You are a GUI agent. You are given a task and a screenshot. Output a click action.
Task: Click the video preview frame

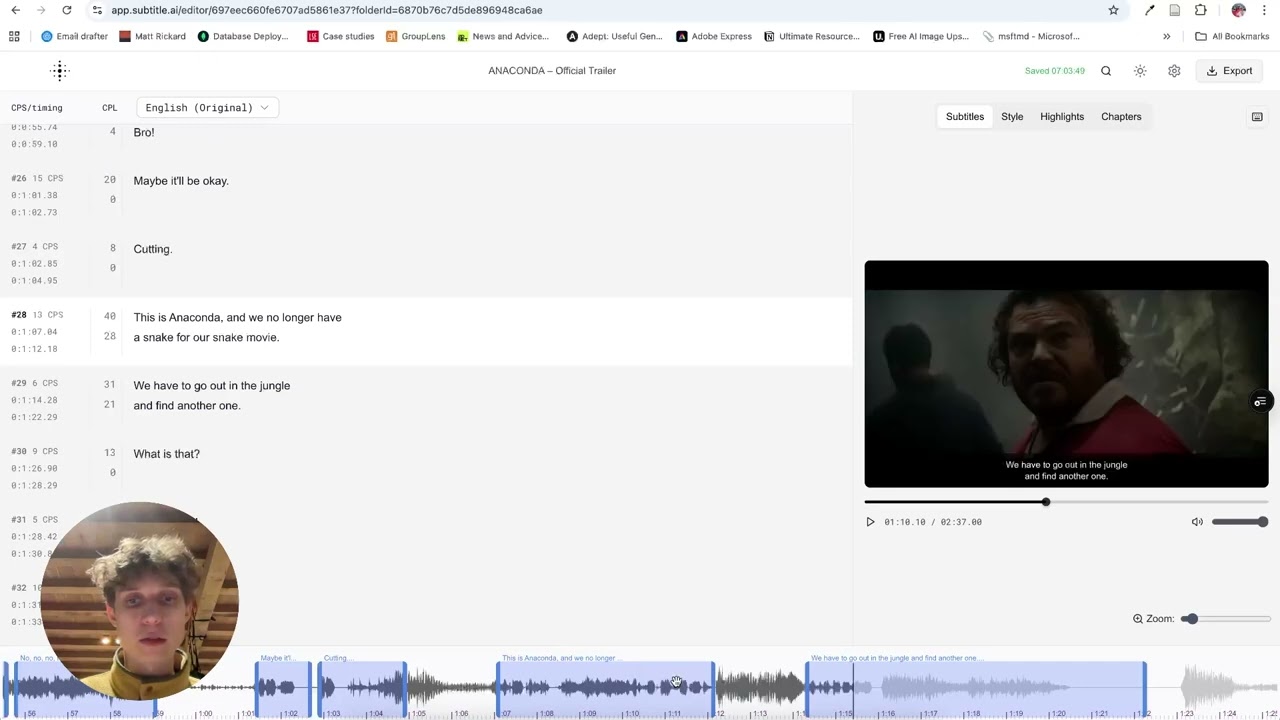point(1066,374)
